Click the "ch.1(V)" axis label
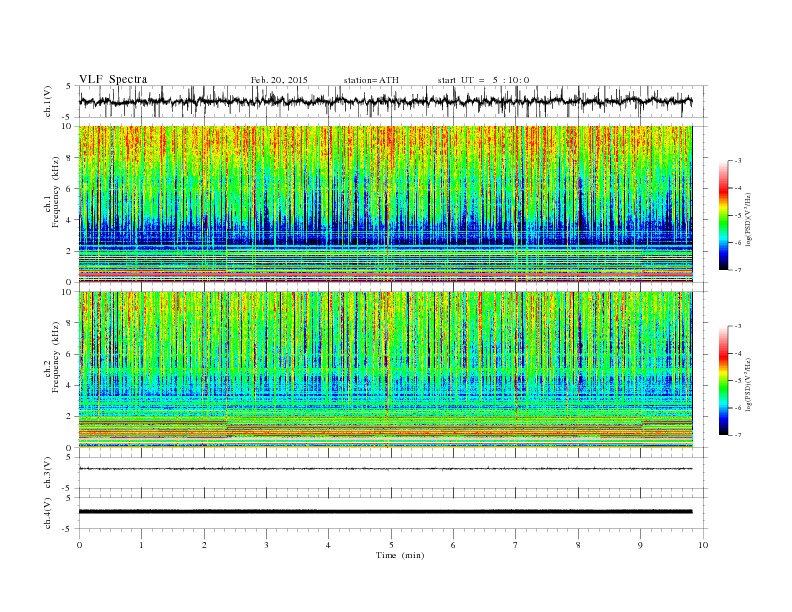 [48, 101]
